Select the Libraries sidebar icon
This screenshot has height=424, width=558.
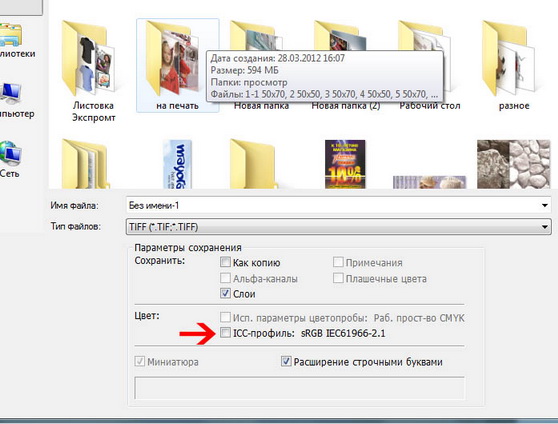click(x=11, y=35)
